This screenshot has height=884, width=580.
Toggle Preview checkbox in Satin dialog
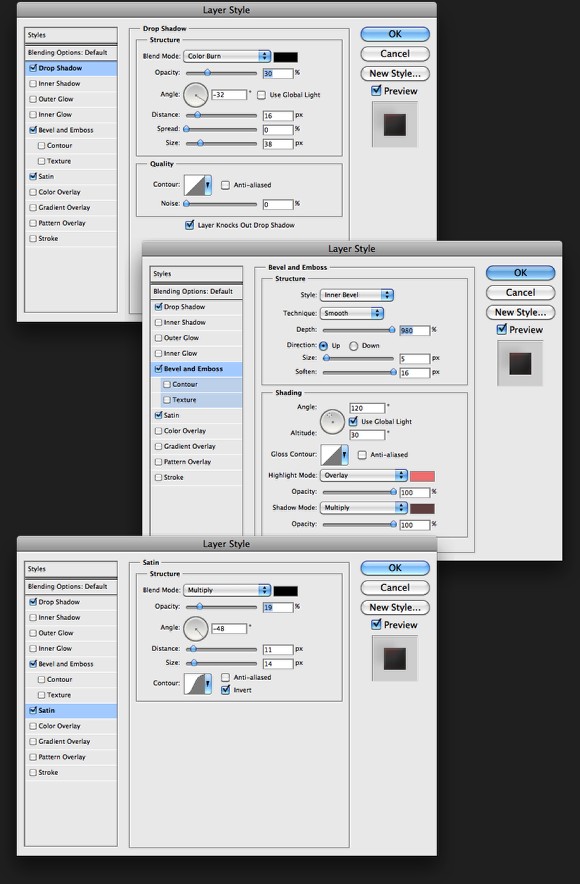376,624
